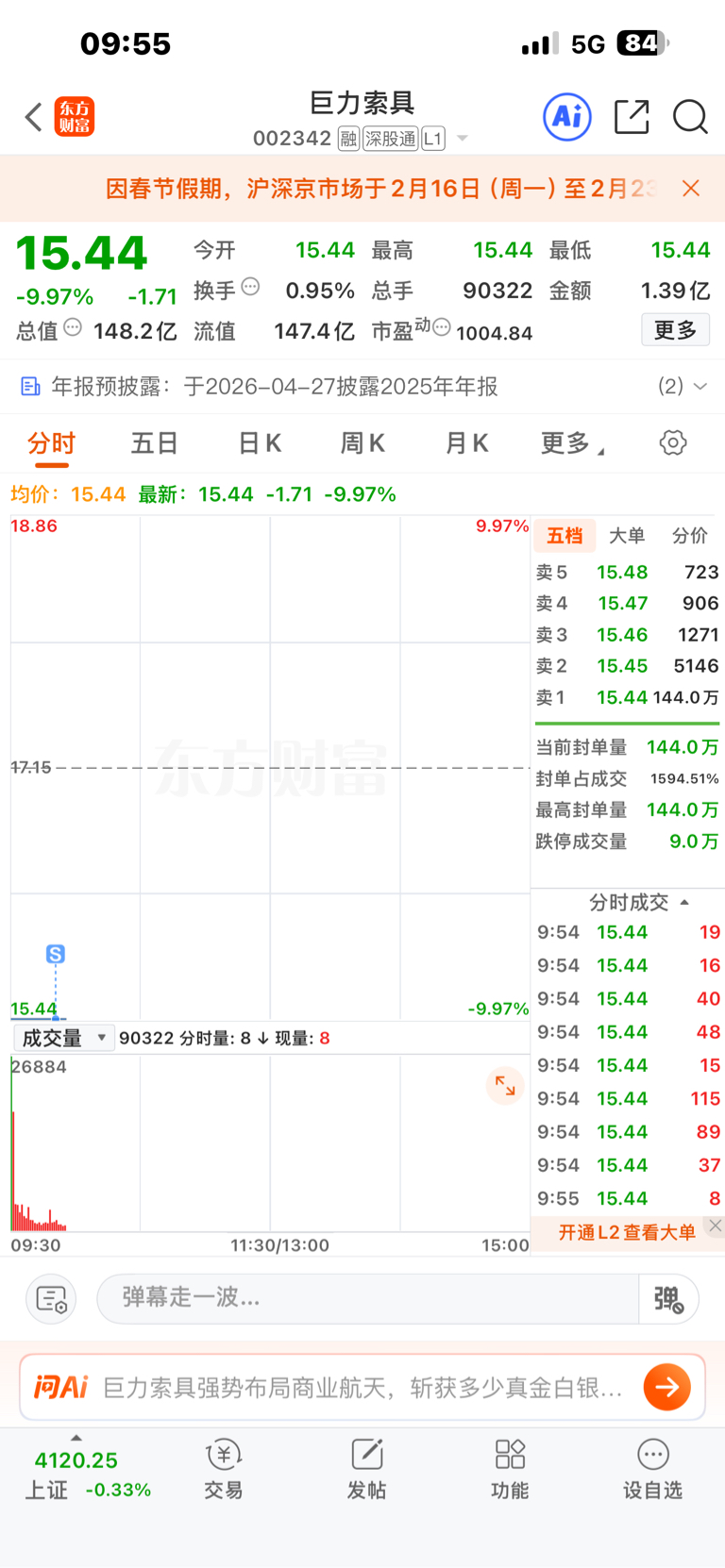
Task: Tap the 东方财富 logo icon
Action: point(75,117)
